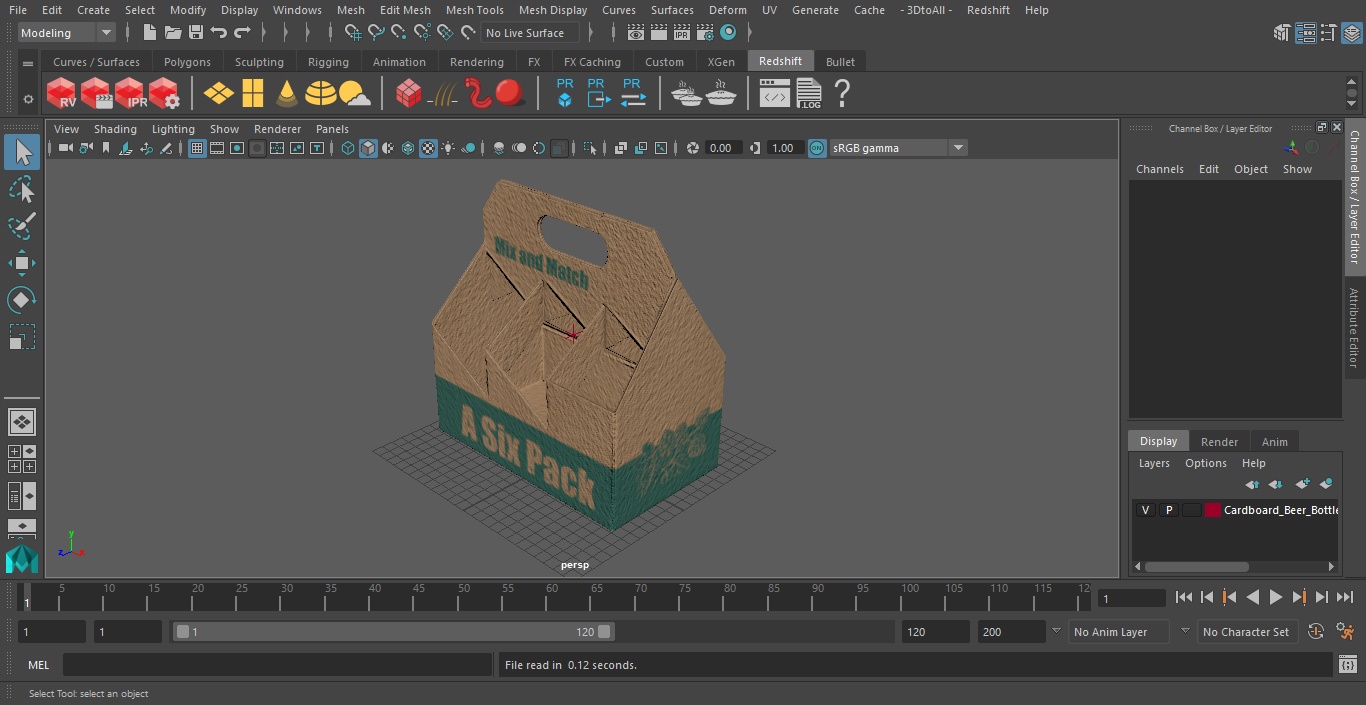Open Redshift render settings shelf icon
Screen dimensions: 1366x705
[164, 94]
